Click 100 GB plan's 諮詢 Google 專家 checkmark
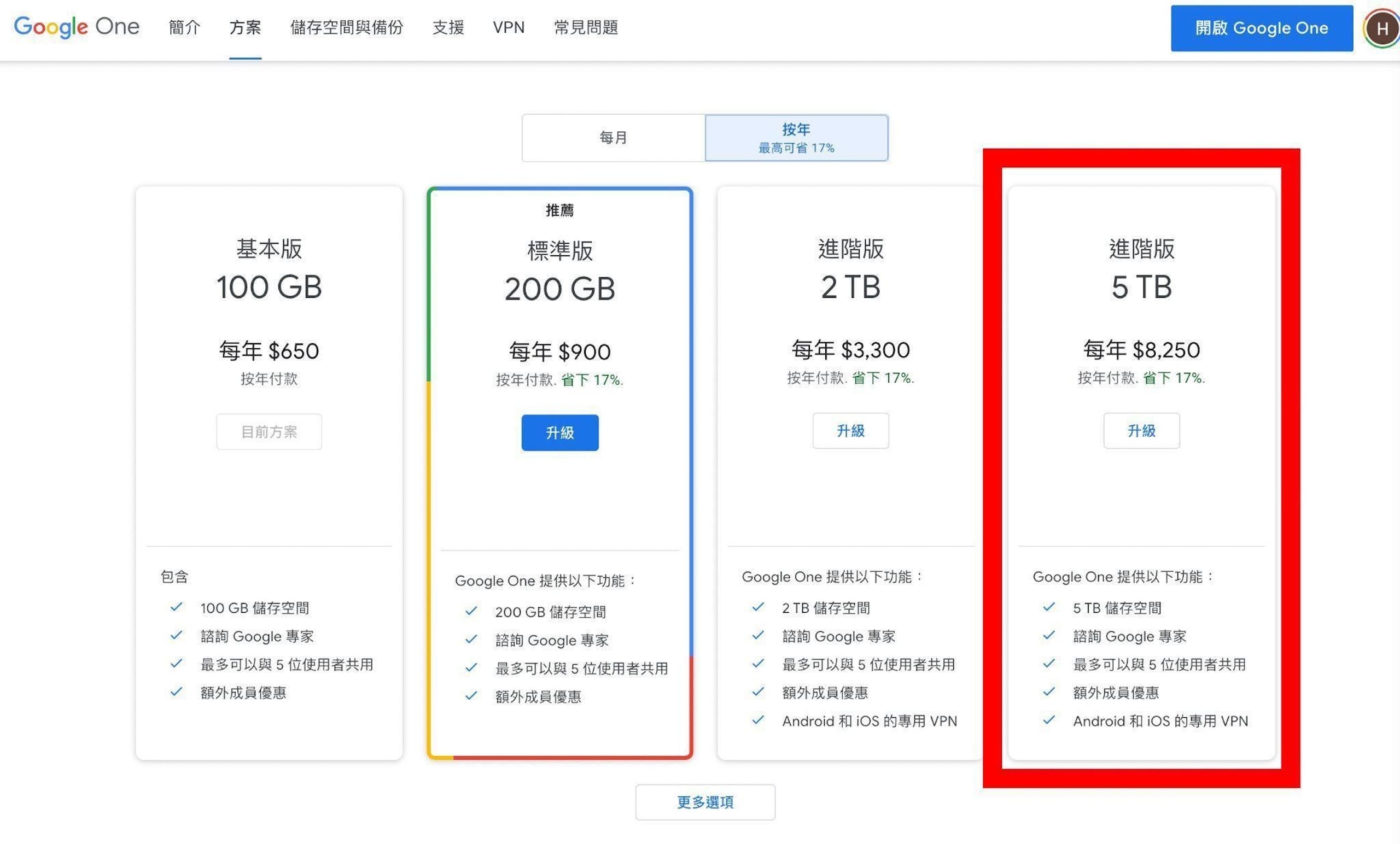This screenshot has height=844, width=1400. pyautogui.click(x=177, y=635)
